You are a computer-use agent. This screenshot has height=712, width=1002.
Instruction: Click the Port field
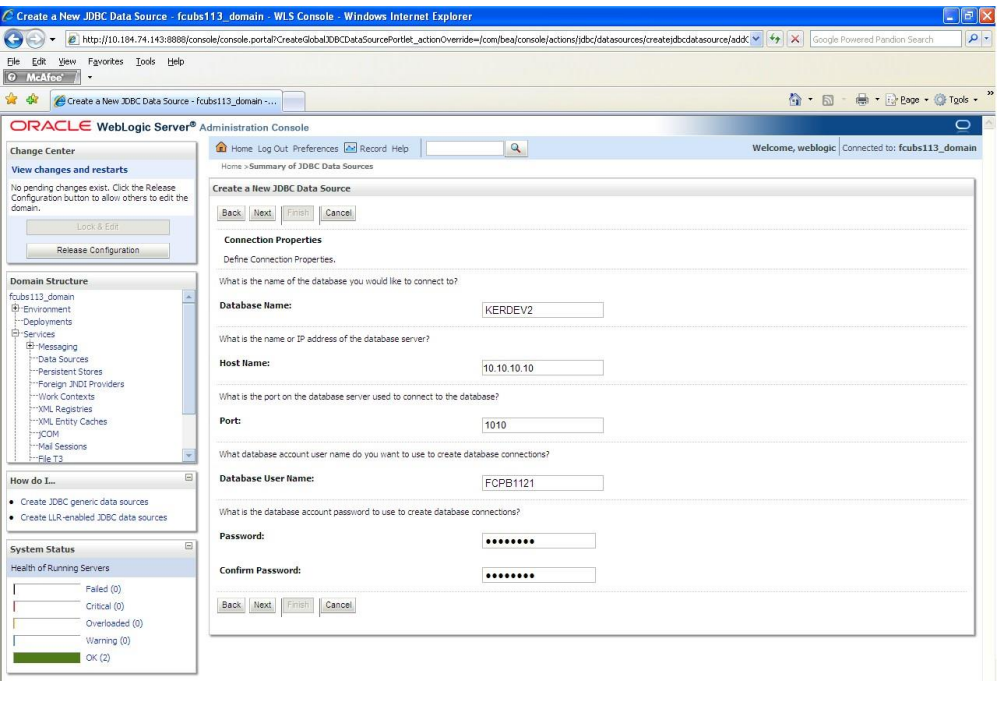(x=543, y=425)
